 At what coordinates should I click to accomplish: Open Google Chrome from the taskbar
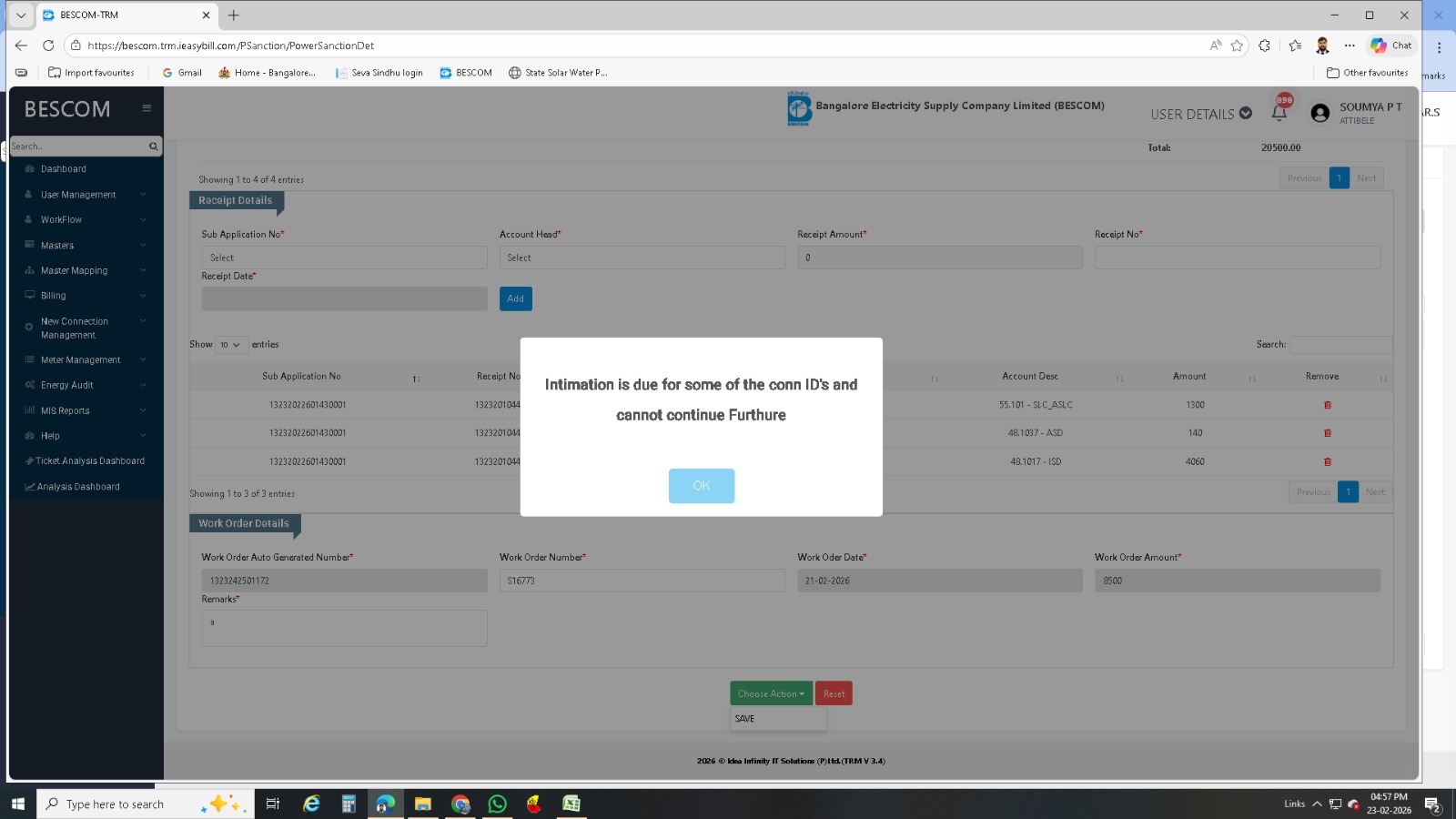tap(460, 804)
